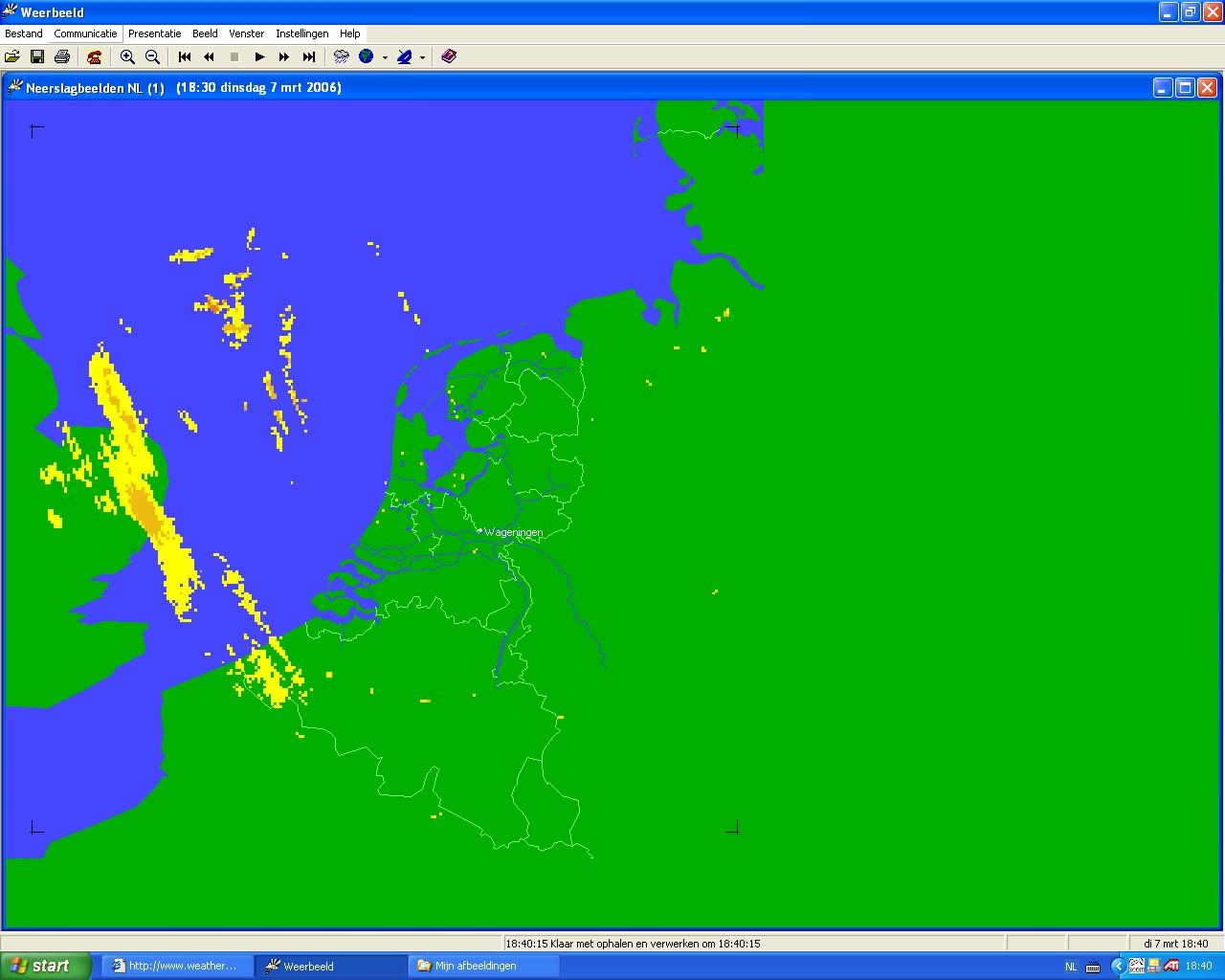1225x980 pixels.
Task: Zoom in with the magnifier plus icon
Action: click(x=127, y=57)
